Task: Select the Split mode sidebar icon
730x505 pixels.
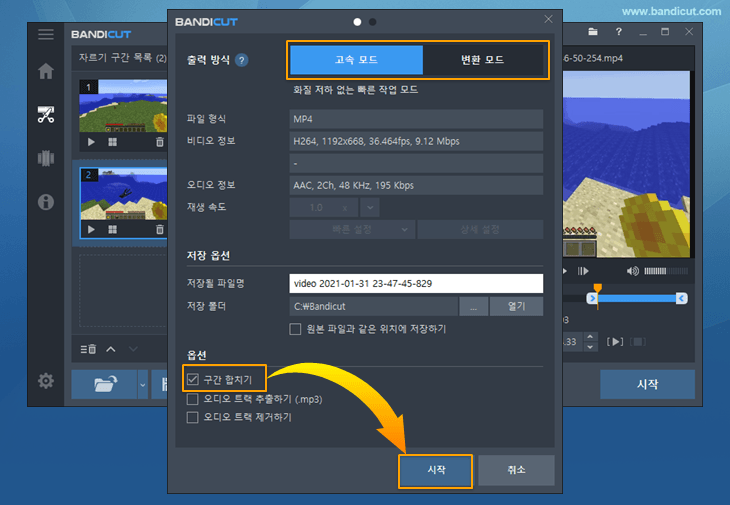Action: (x=46, y=158)
